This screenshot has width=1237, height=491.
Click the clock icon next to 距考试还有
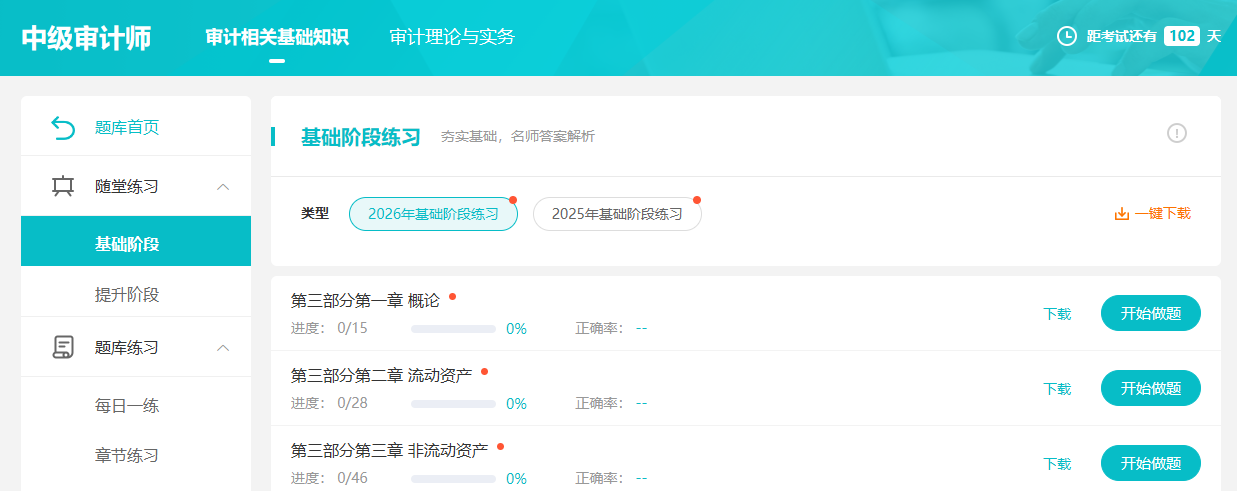[x=1067, y=36]
